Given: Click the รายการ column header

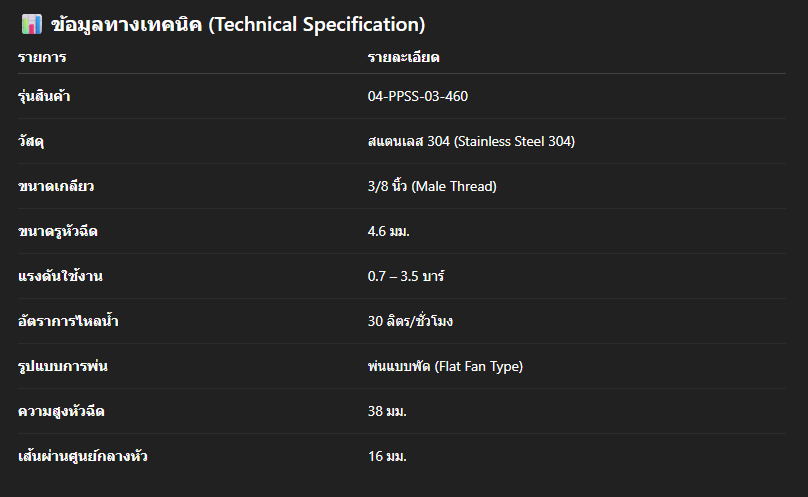Looking at the screenshot, I should pos(42,58).
